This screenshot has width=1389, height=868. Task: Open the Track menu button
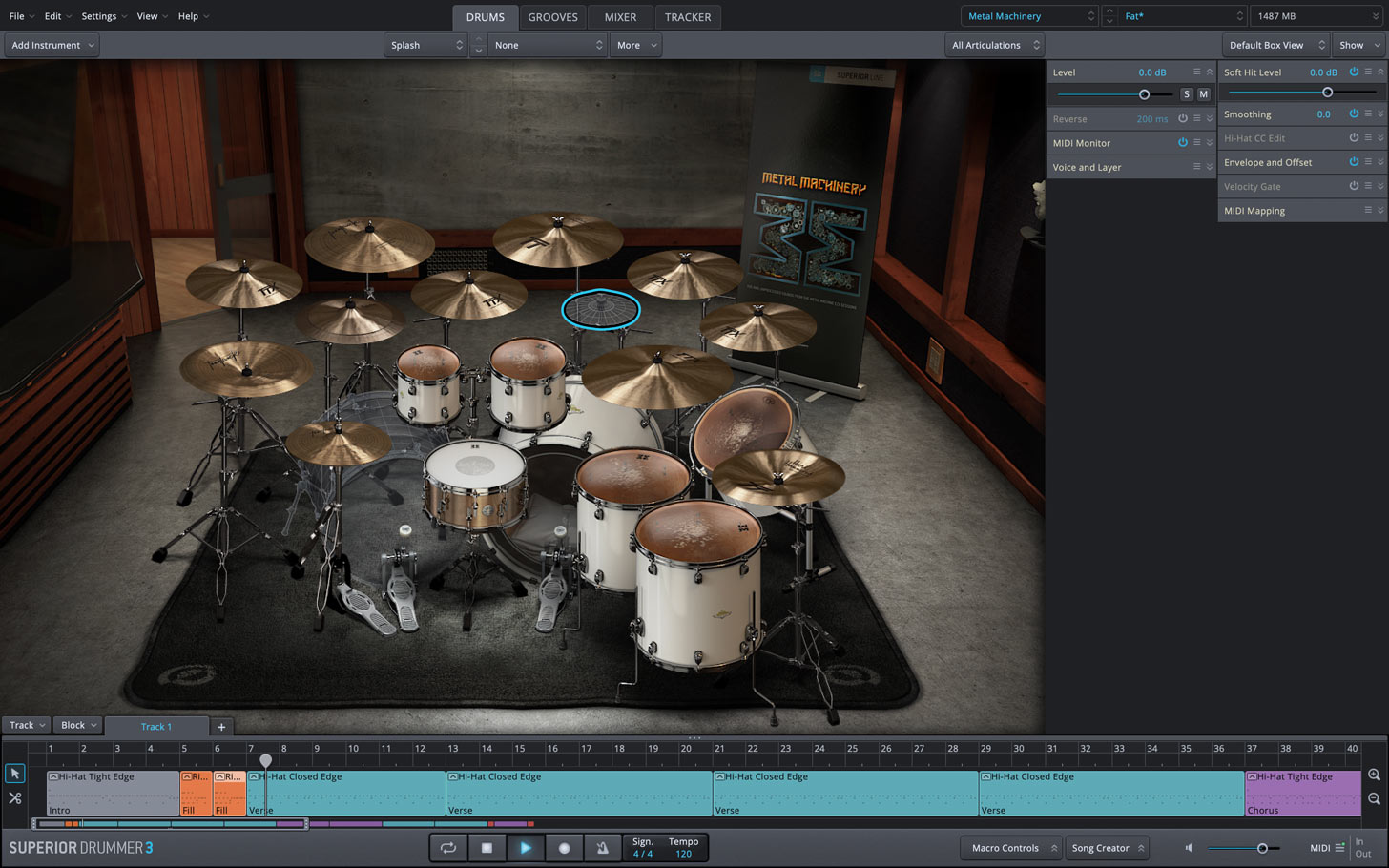[x=27, y=726]
